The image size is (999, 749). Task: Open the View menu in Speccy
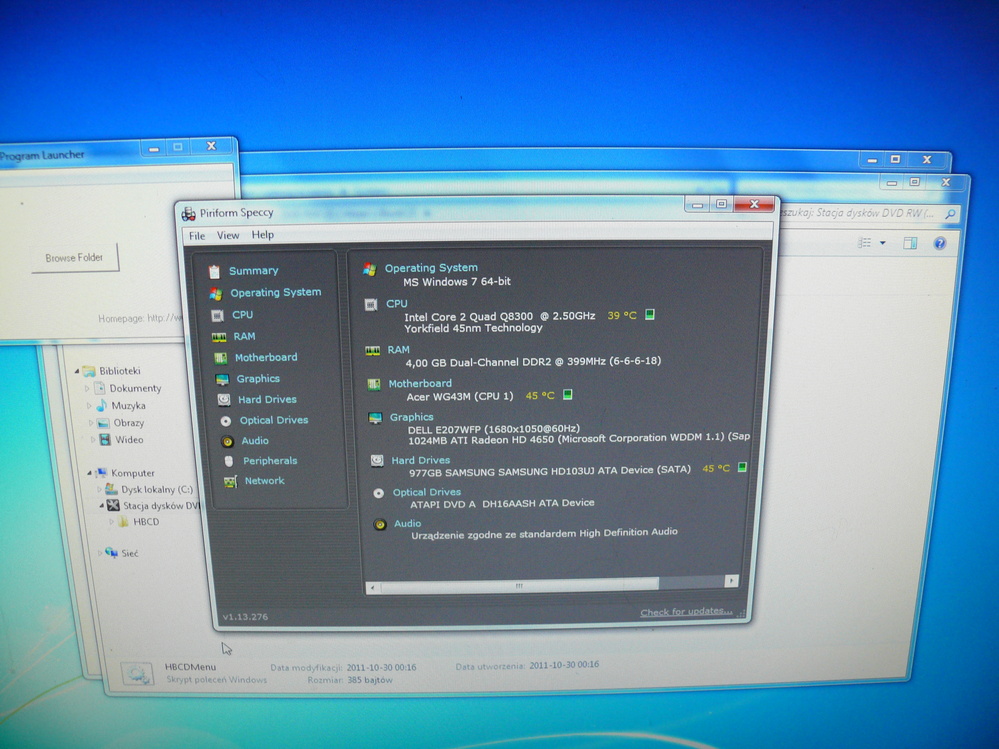228,236
